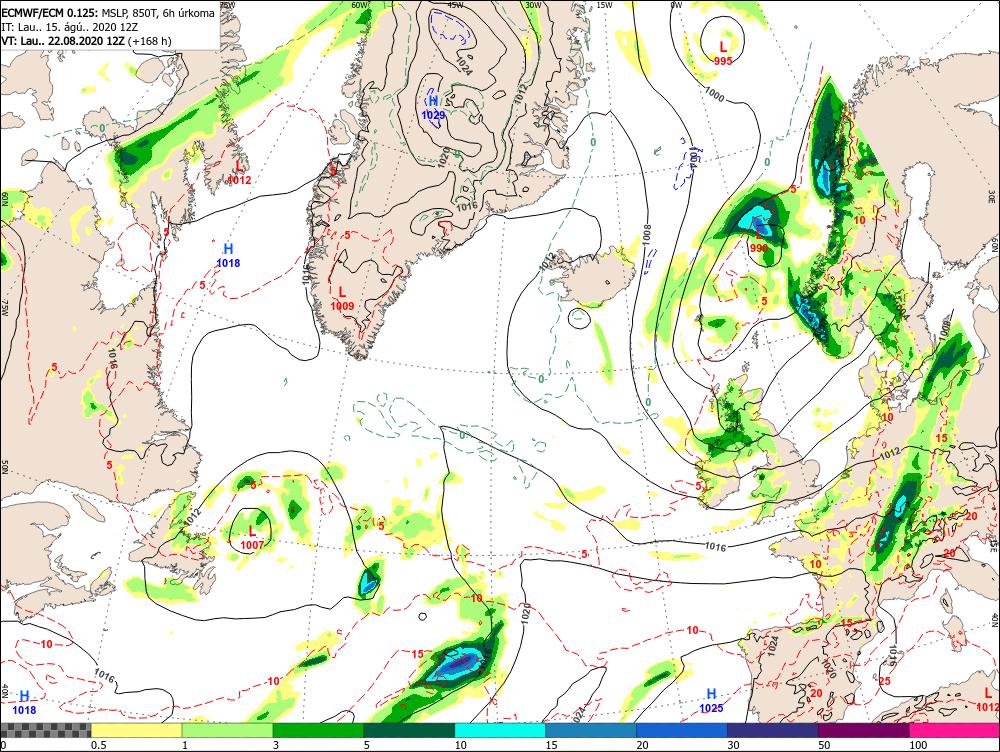Image resolution: width=1000 pixels, height=752 pixels.
Task: Click the header text 'ECMWF/ECM 0.125: MSLP, 850T, 6h úrkoma'
Action: (x=108, y=13)
